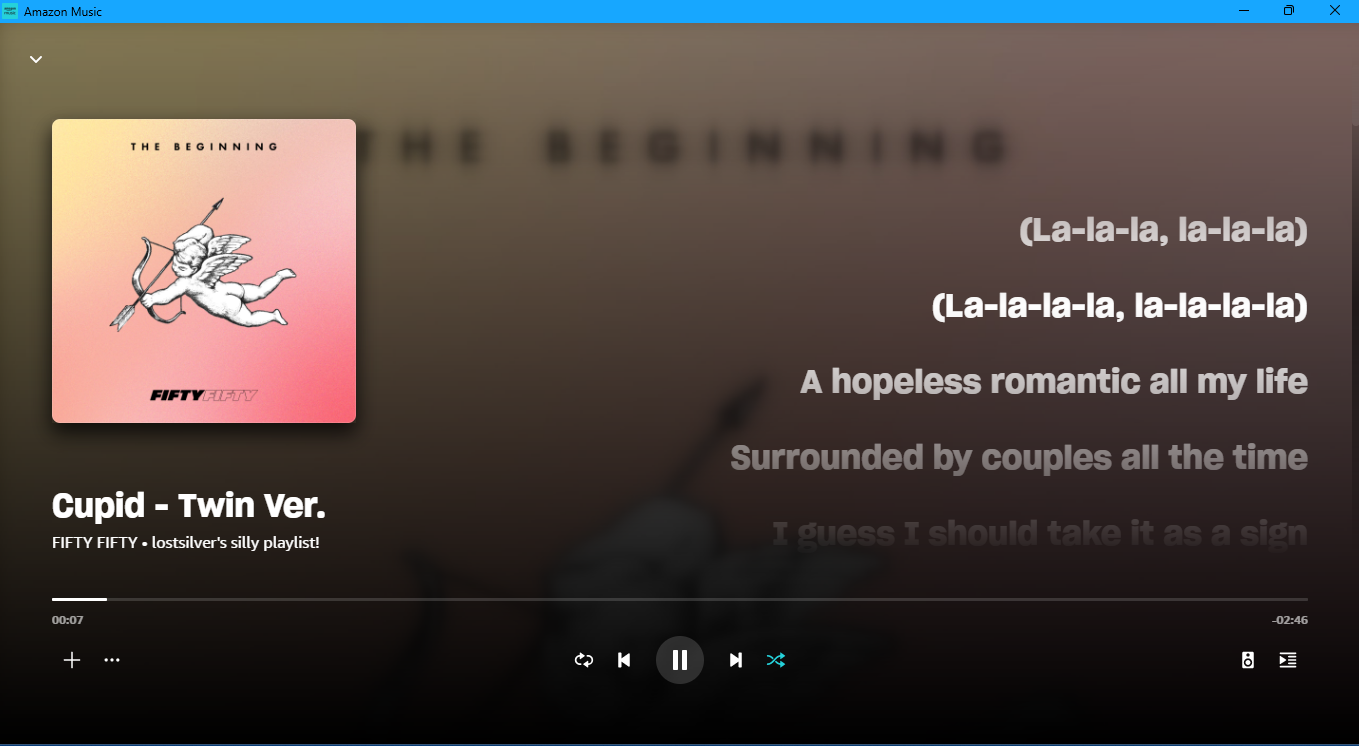The height and width of the screenshot is (746, 1359).
Task: Skip to the previous track
Action: point(624,660)
